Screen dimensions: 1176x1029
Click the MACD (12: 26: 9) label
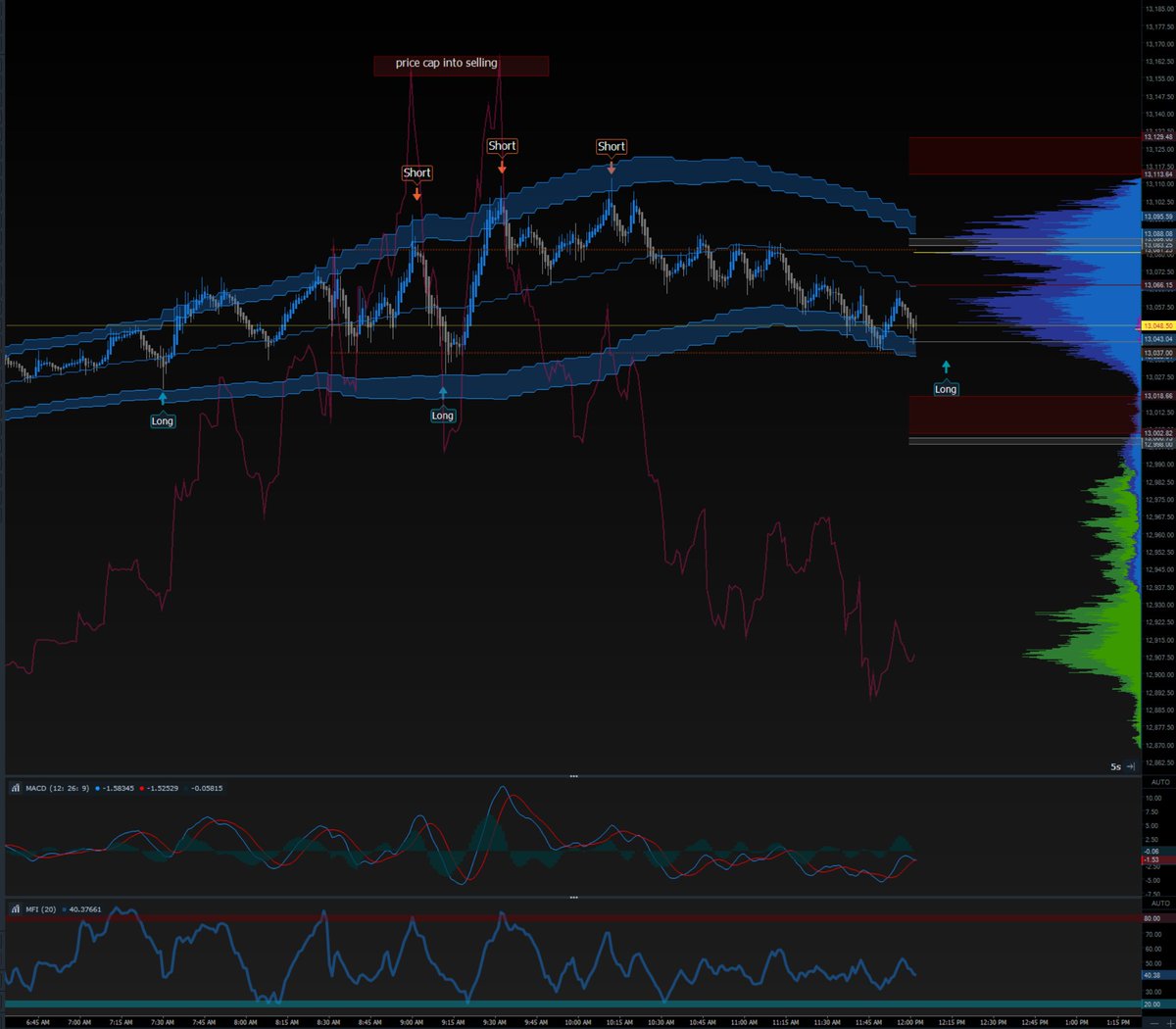pyautogui.click(x=57, y=788)
